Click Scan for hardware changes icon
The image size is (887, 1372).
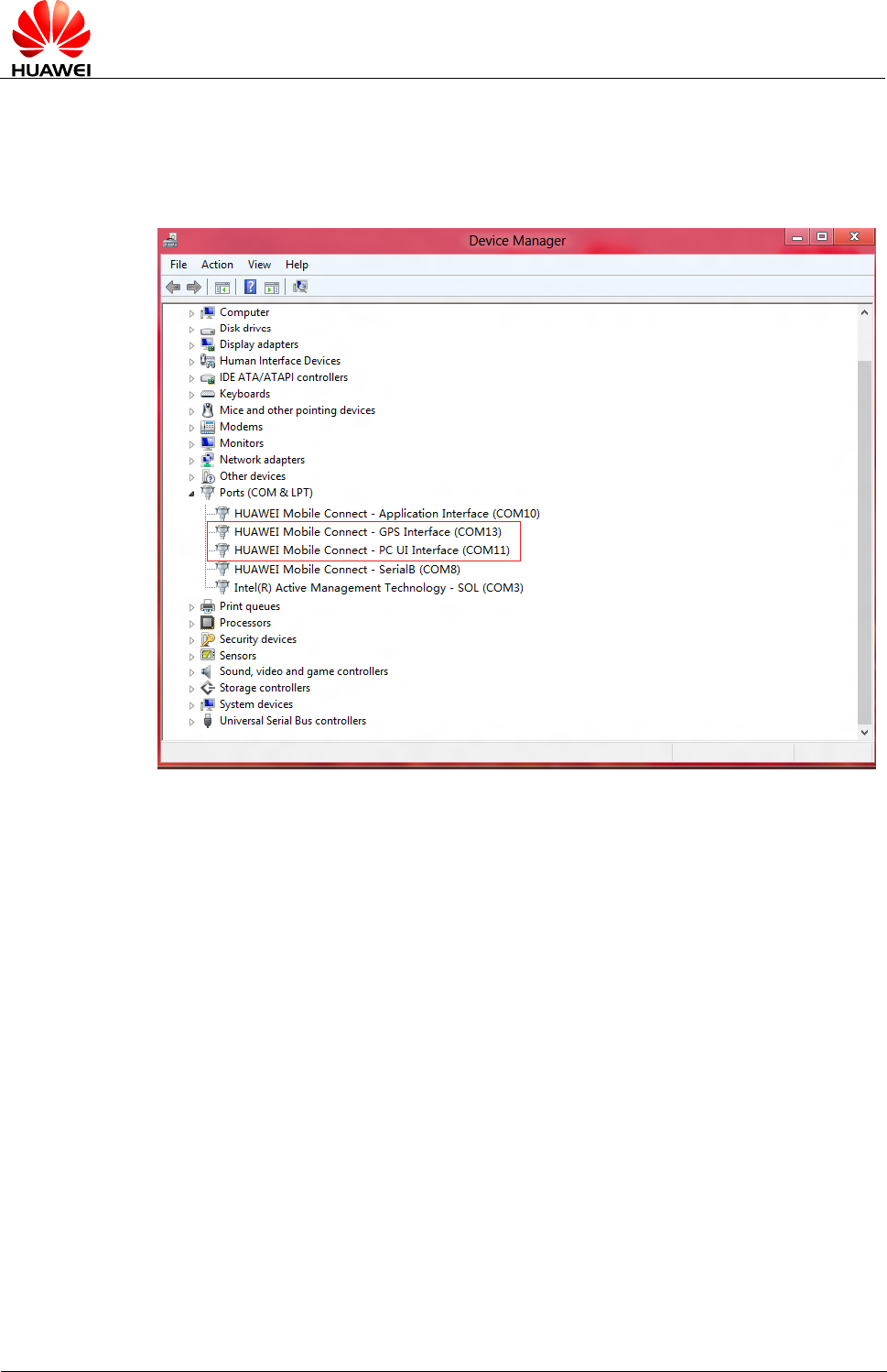click(300, 288)
